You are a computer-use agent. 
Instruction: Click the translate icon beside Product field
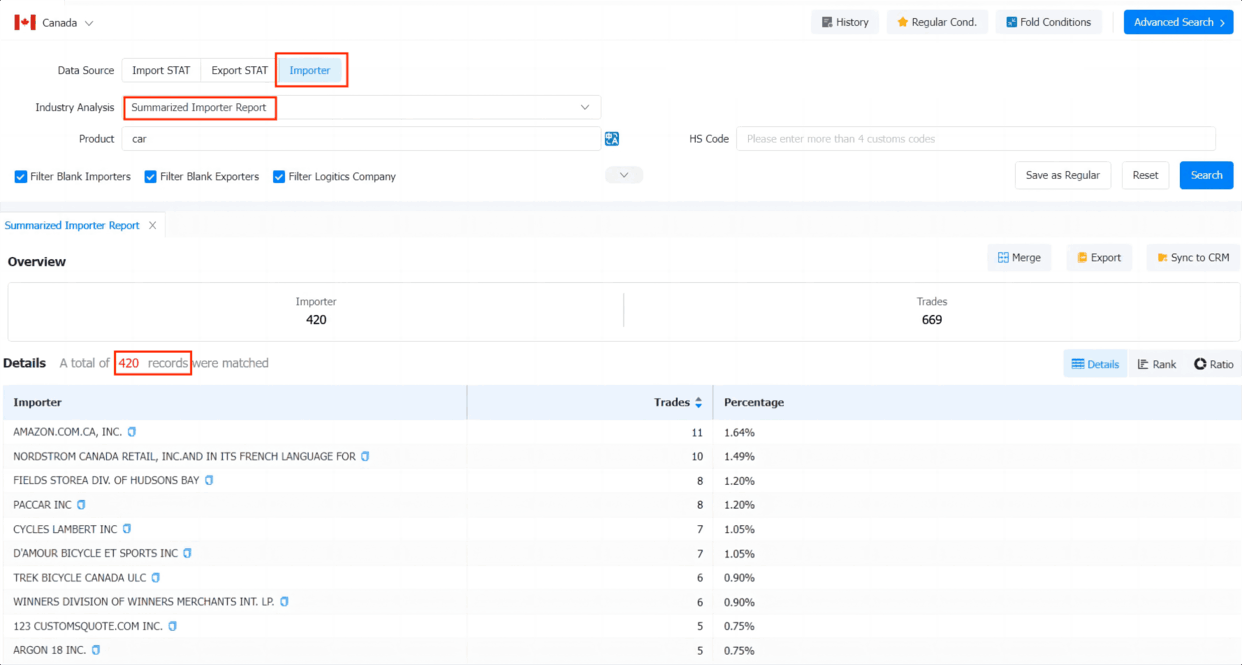(612, 139)
